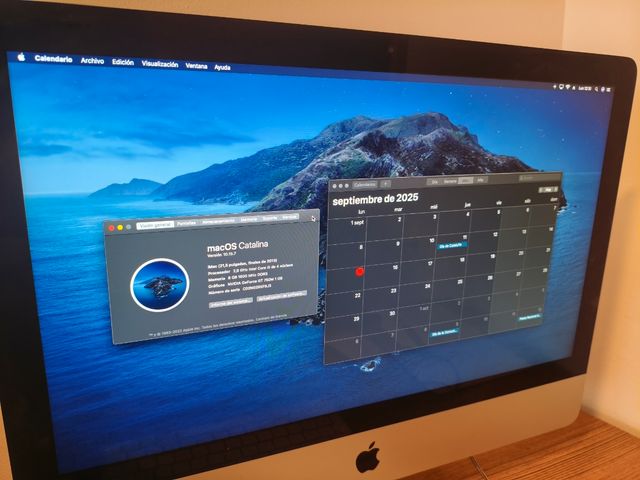
Task: Click the macOS Catalina round logo
Action: click(160, 284)
